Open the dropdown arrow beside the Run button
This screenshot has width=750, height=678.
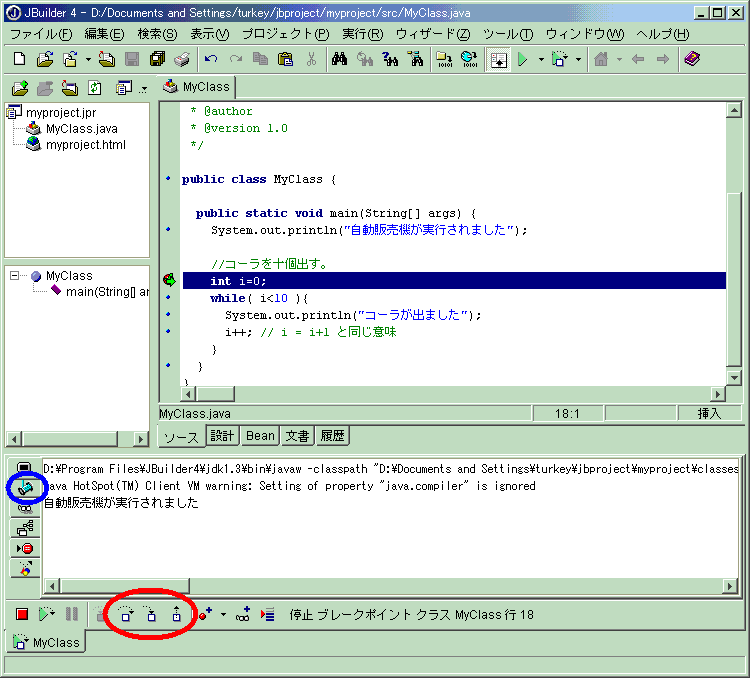pyautogui.click(x=541, y=59)
